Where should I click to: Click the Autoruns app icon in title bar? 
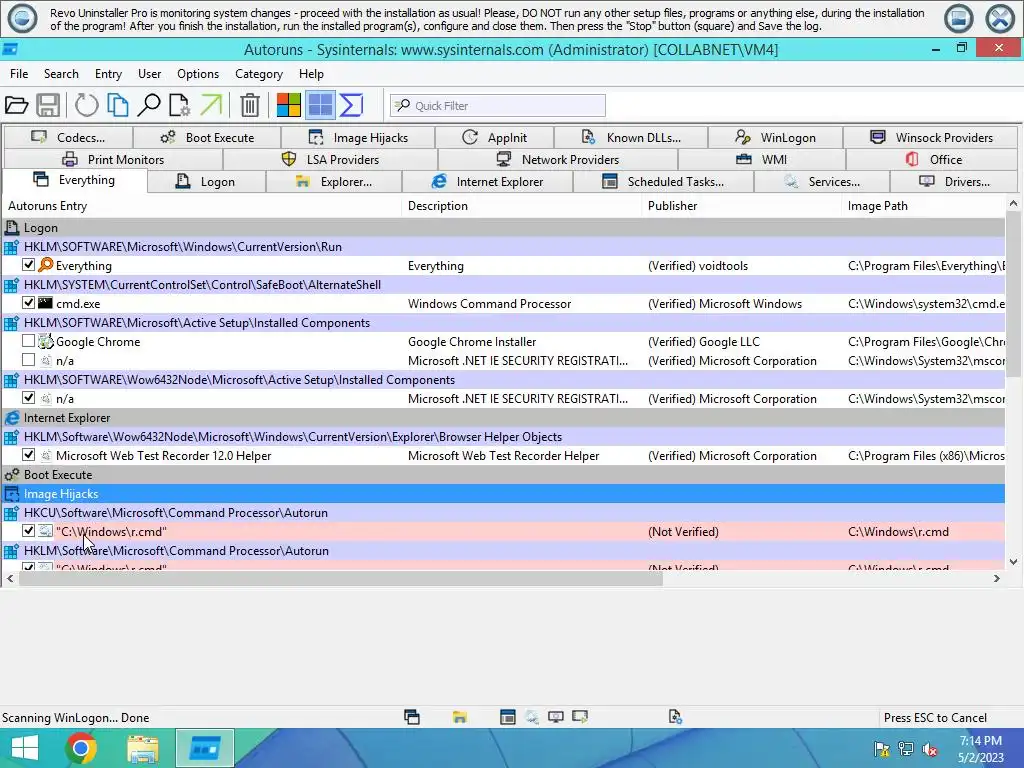(x=10, y=49)
